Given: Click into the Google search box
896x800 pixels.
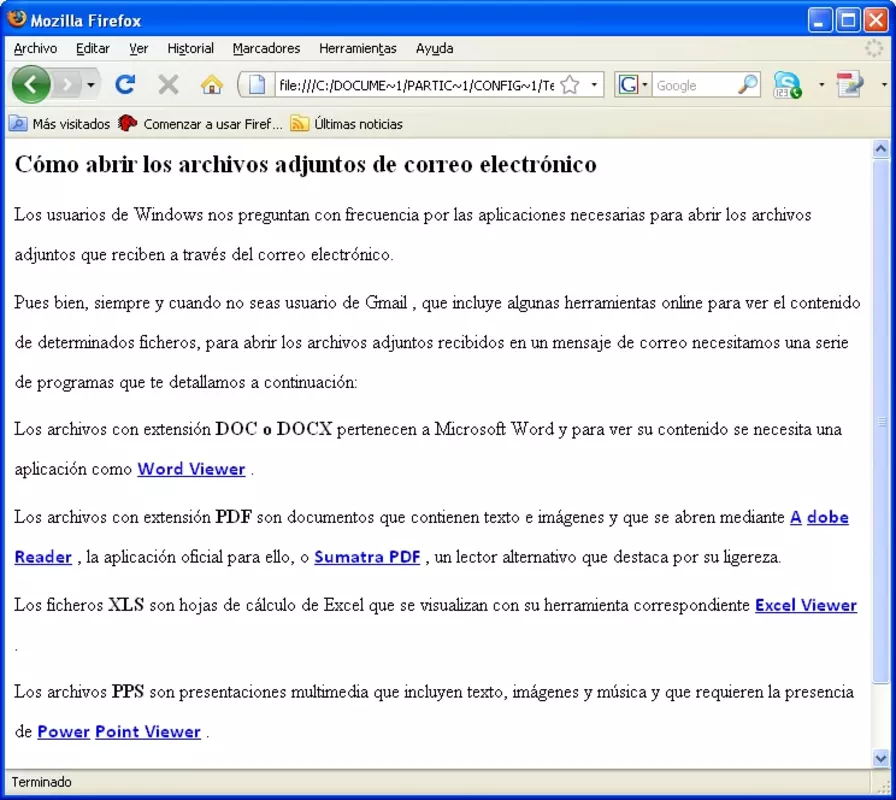Looking at the screenshot, I should (x=694, y=85).
